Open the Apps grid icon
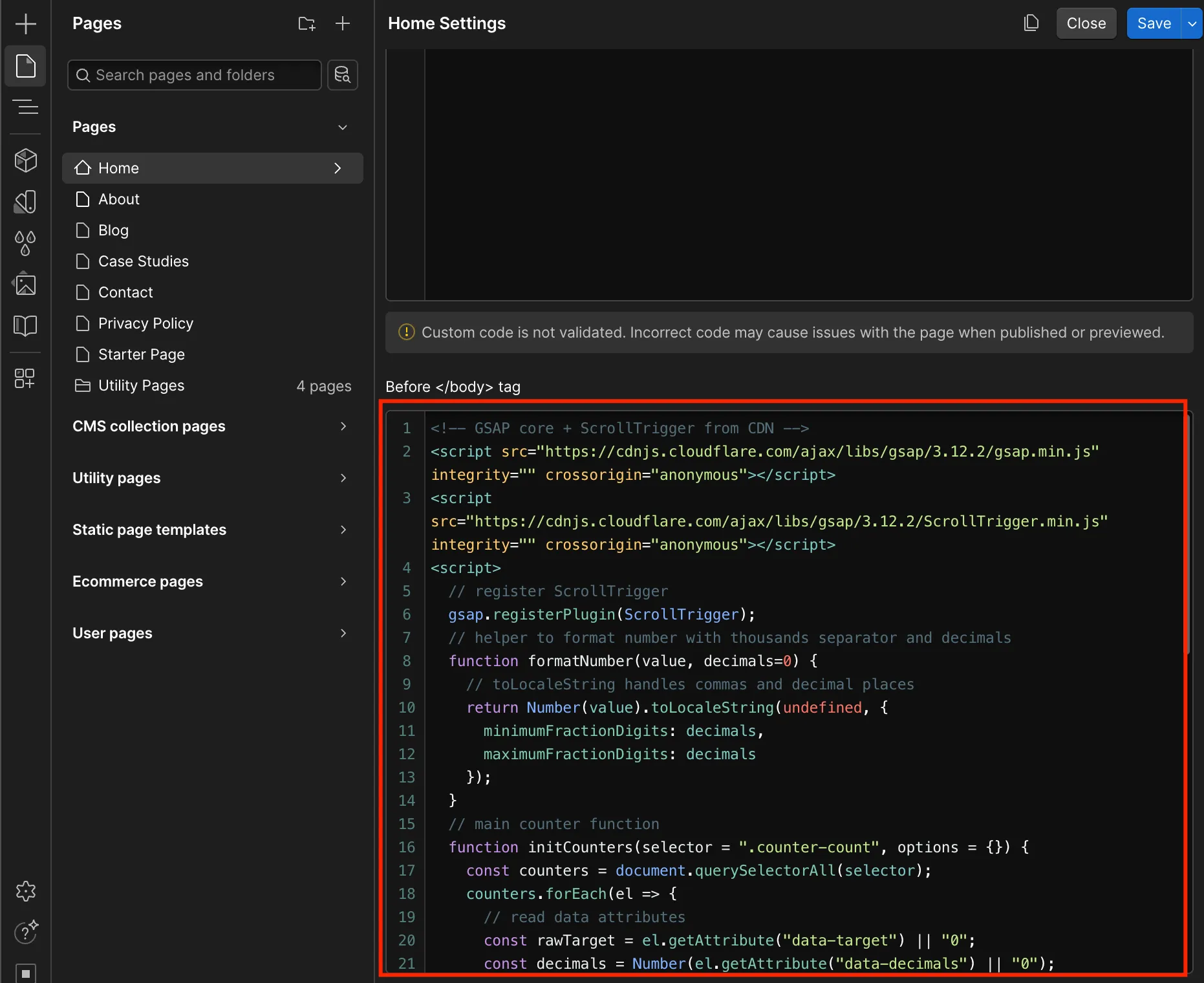Viewport: 1204px width, 983px height. coord(25,378)
